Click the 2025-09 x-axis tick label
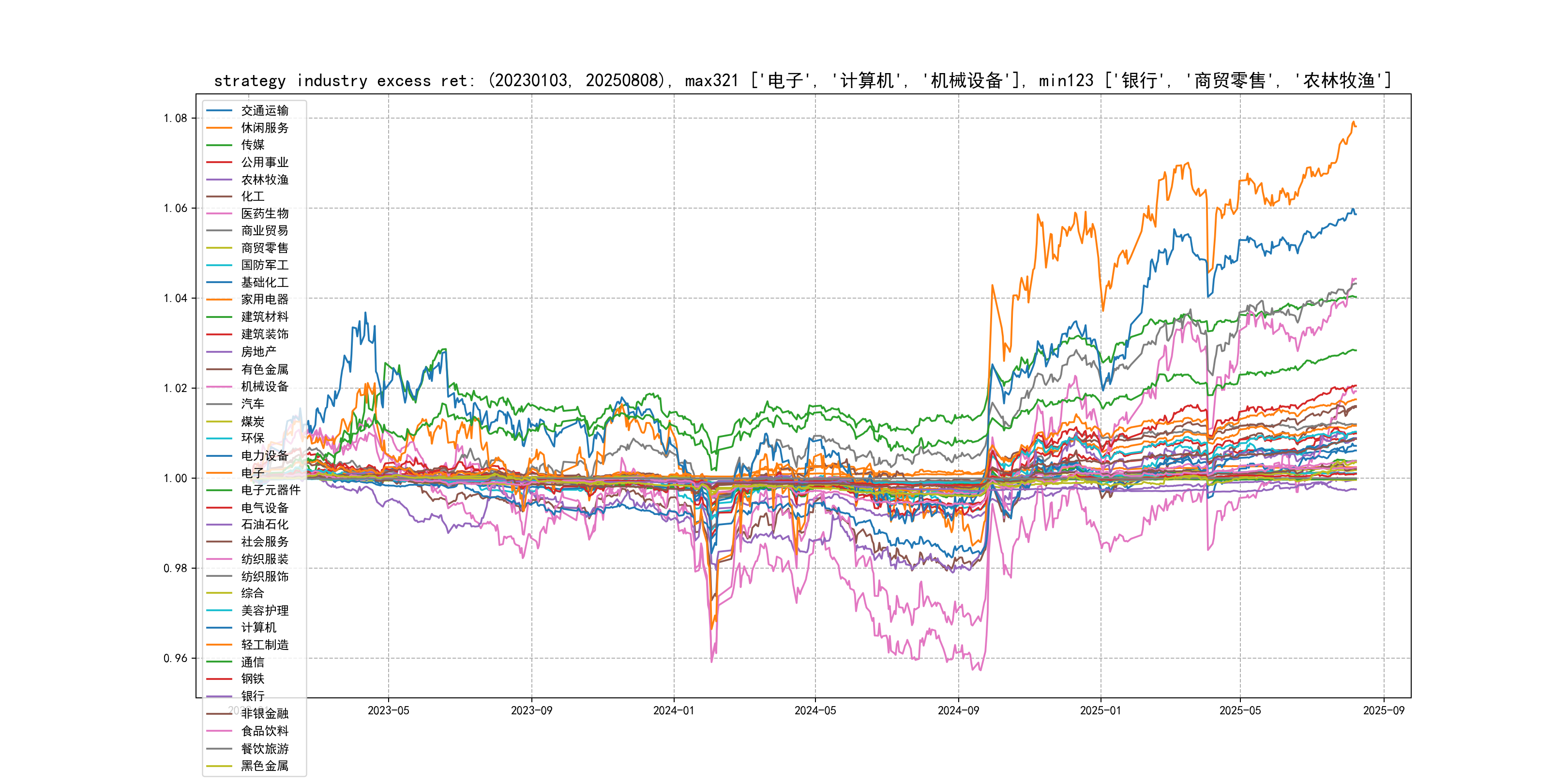This screenshot has height=784, width=1568. point(1384,710)
